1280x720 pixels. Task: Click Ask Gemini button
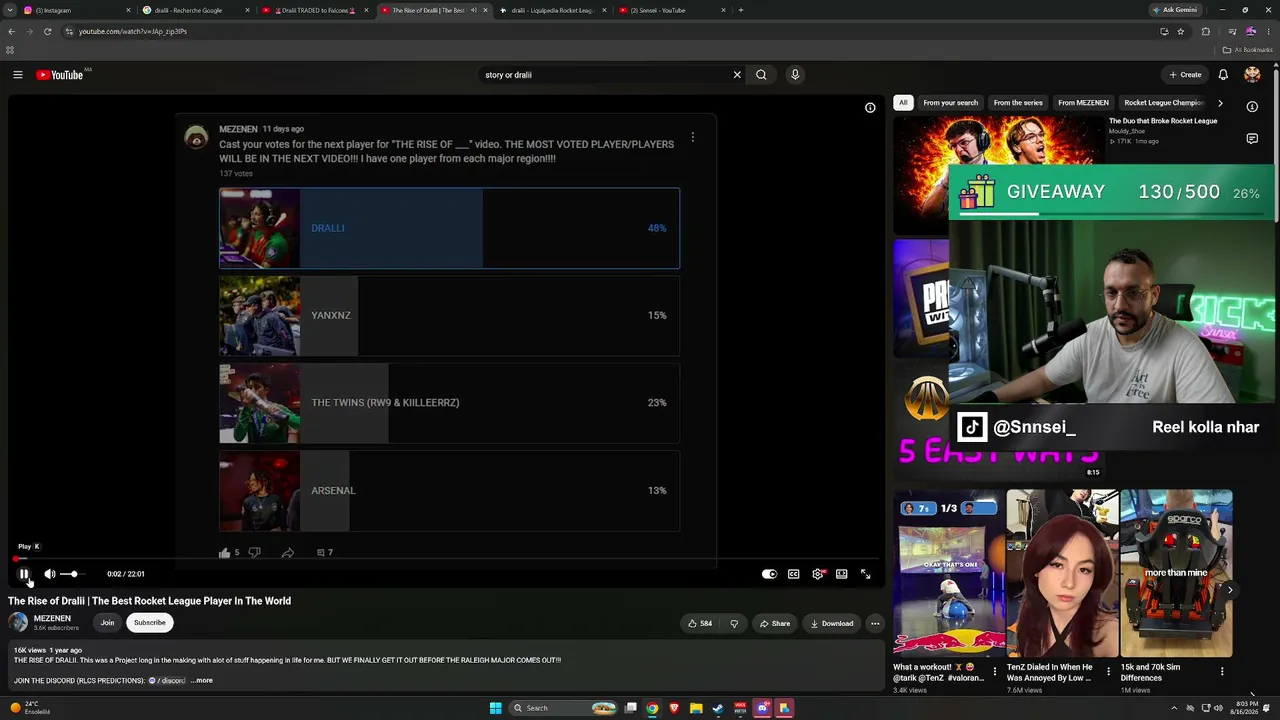[1174, 10]
